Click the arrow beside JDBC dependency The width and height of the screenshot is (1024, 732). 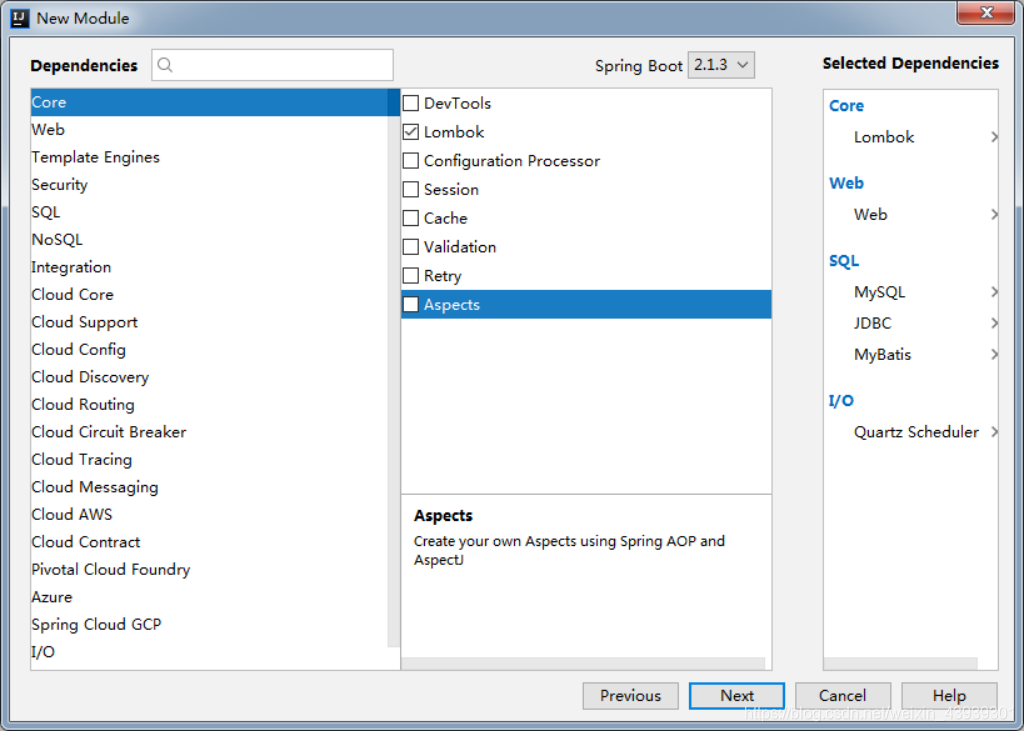pyautogui.click(x=993, y=323)
